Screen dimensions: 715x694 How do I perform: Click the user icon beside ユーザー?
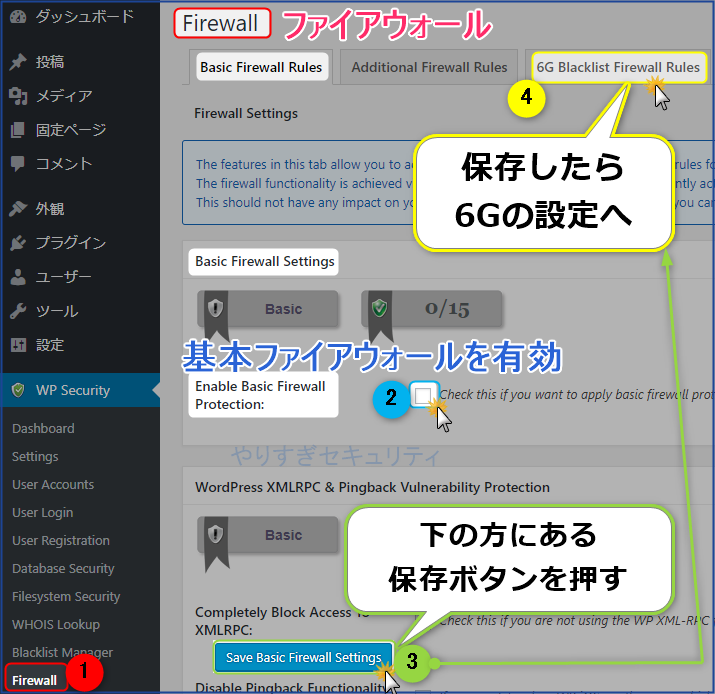pos(18,277)
